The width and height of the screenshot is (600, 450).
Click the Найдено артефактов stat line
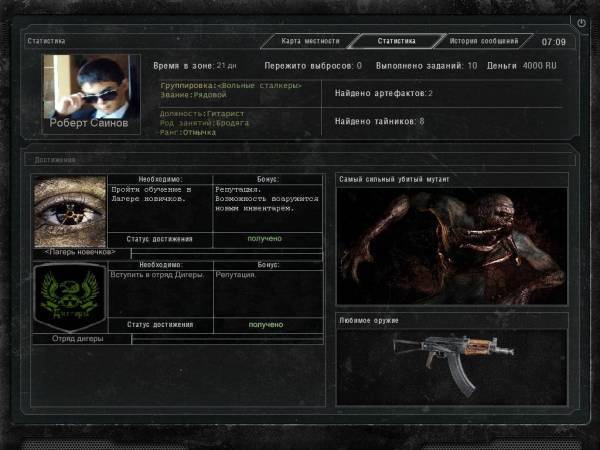(x=384, y=93)
